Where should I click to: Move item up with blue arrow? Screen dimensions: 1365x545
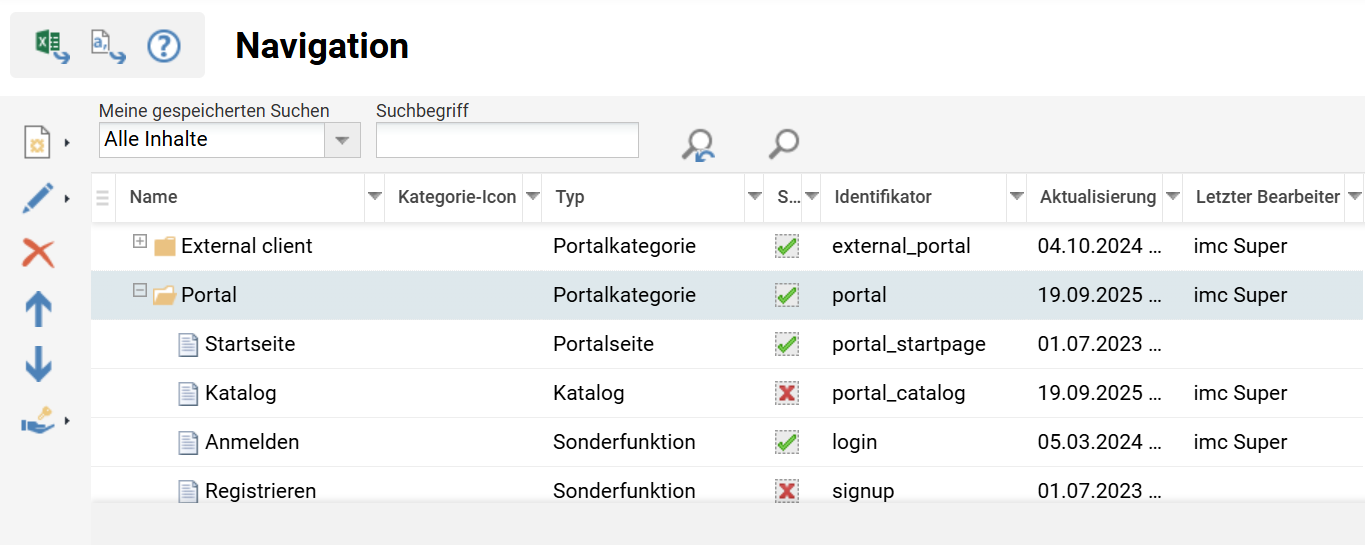[x=38, y=310]
